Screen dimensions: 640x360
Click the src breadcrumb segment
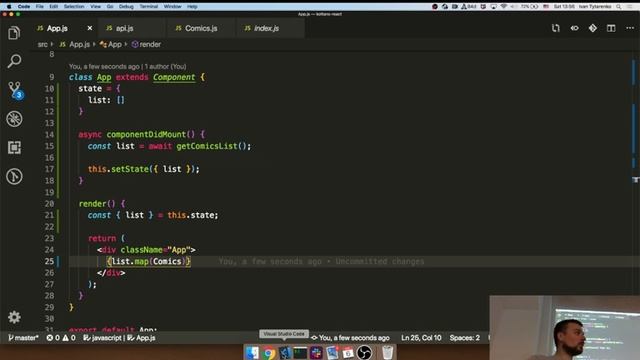pyautogui.click(x=42, y=44)
